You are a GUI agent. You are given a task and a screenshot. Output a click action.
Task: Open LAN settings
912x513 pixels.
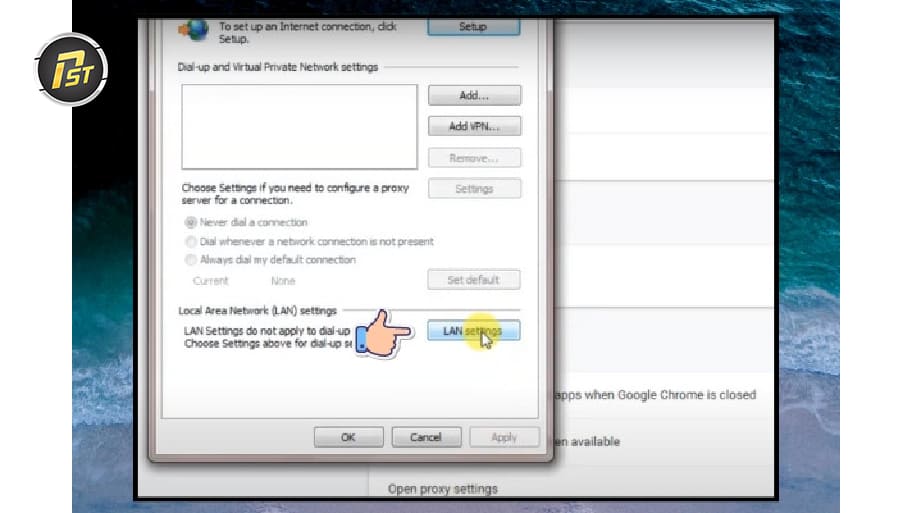coord(473,331)
